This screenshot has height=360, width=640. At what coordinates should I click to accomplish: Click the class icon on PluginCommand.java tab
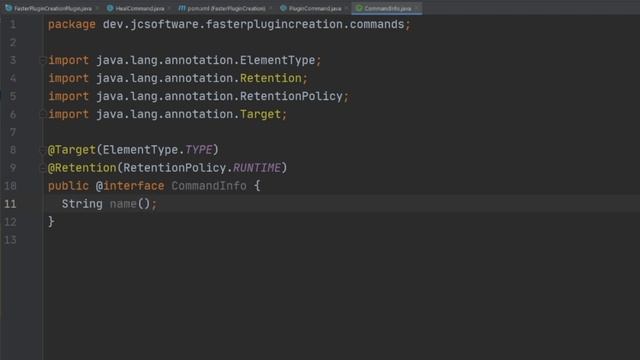click(283, 8)
